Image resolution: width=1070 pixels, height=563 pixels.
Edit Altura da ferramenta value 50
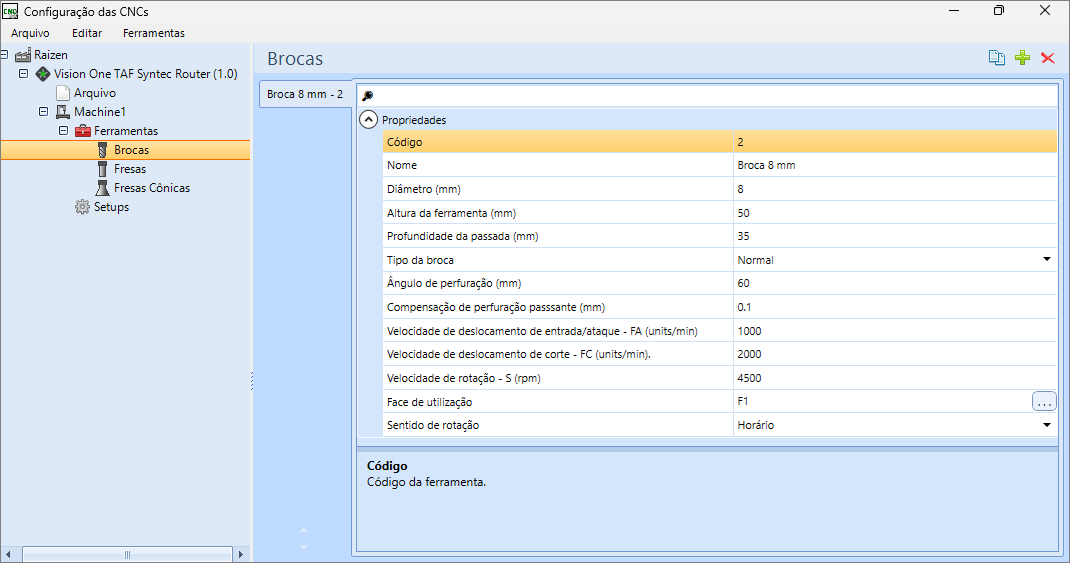(x=895, y=213)
